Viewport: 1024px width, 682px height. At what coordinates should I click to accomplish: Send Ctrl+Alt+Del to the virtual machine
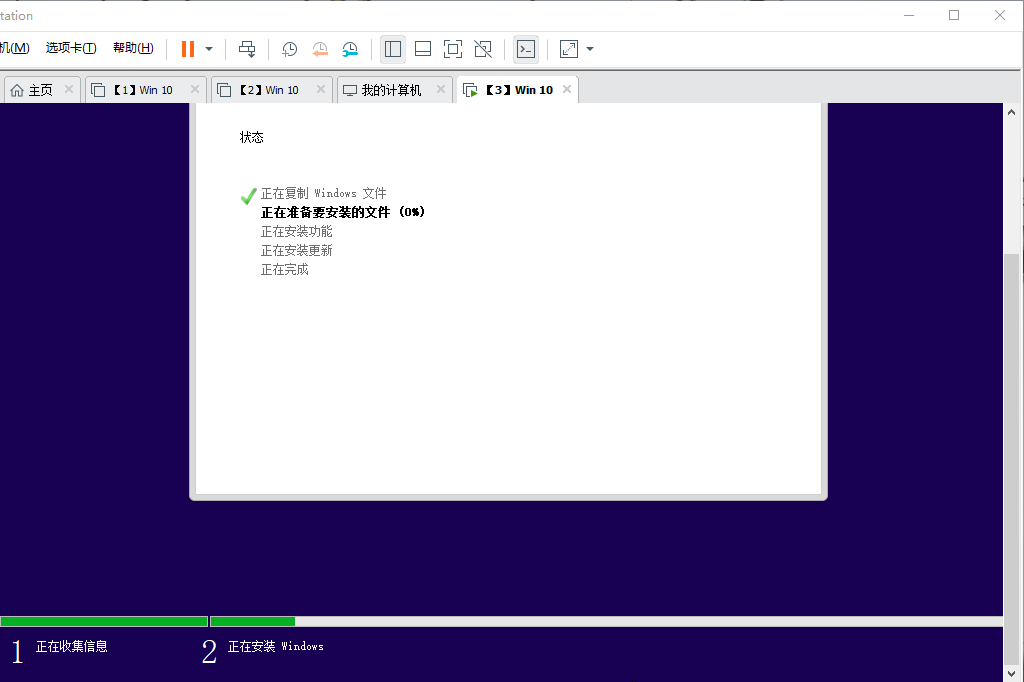(x=247, y=49)
